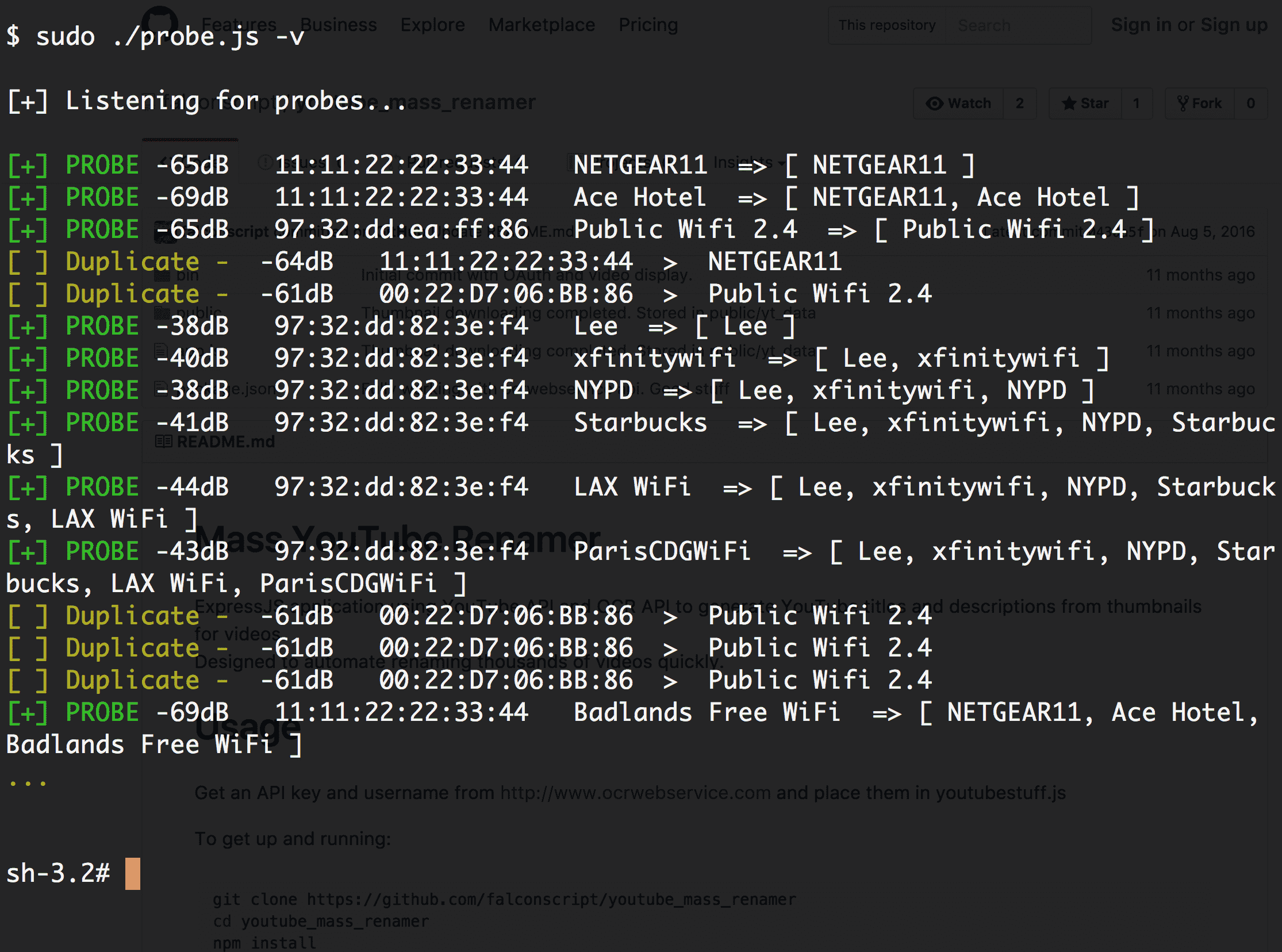Screen dimensions: 1282x952
Task: Open the Explore nav item
Action: point(432,25)
